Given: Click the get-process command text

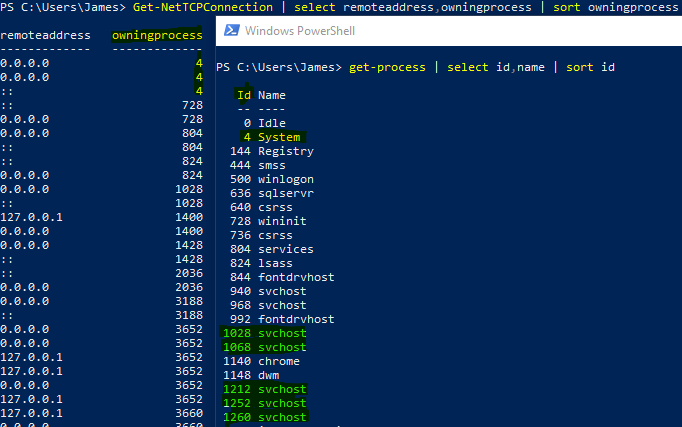Looking at the screenshot, I should pos(387,67).
